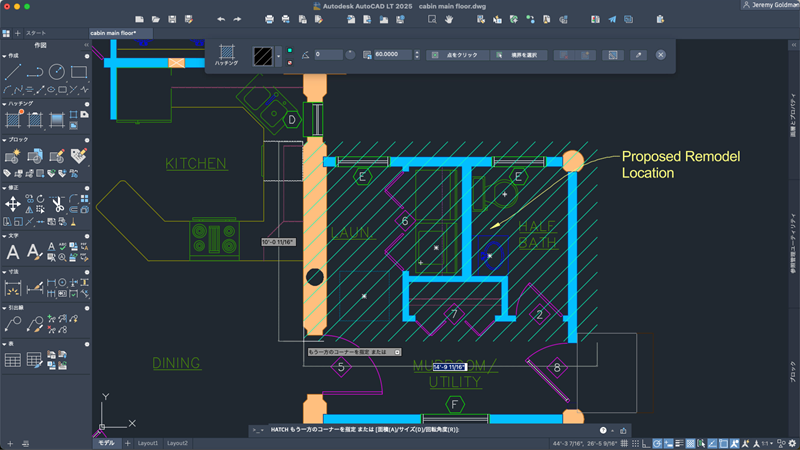The width and height of the screenshot is (800, 450).
Task: Select the Fillet tool
Action: click(x=73, y=198)
